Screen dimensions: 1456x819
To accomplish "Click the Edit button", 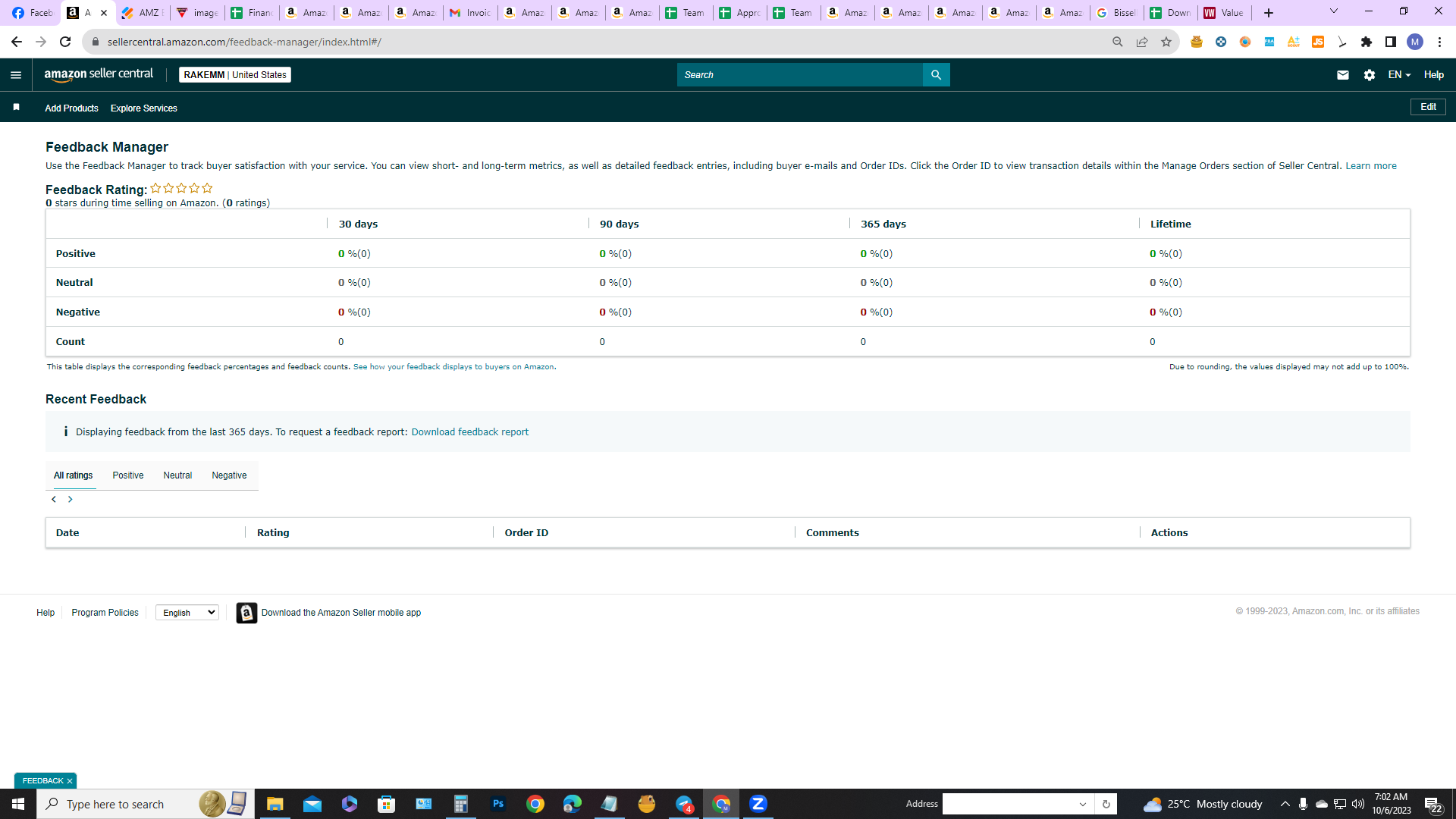I will pos(1428,107).
